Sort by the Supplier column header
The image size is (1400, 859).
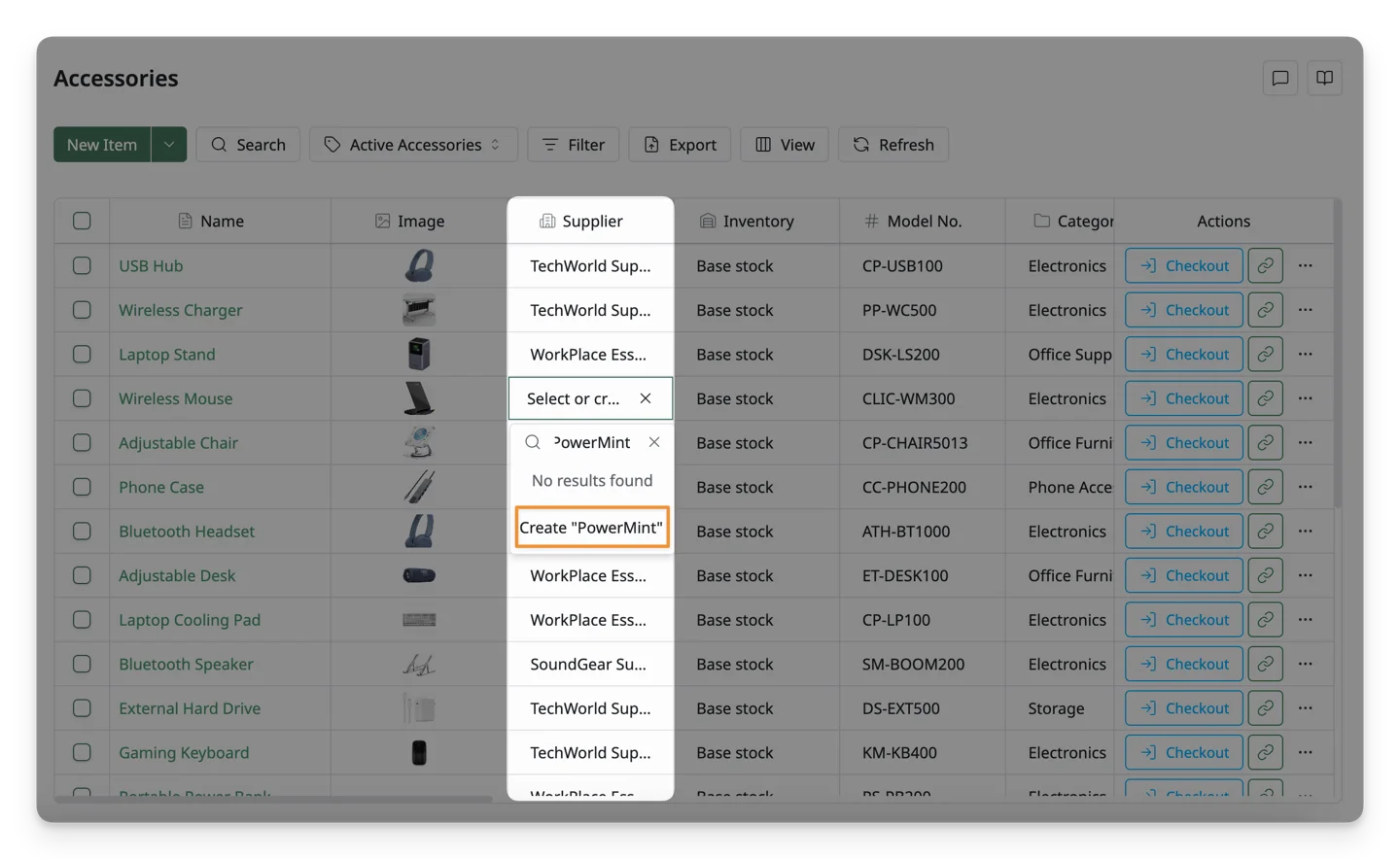(590, 221)
